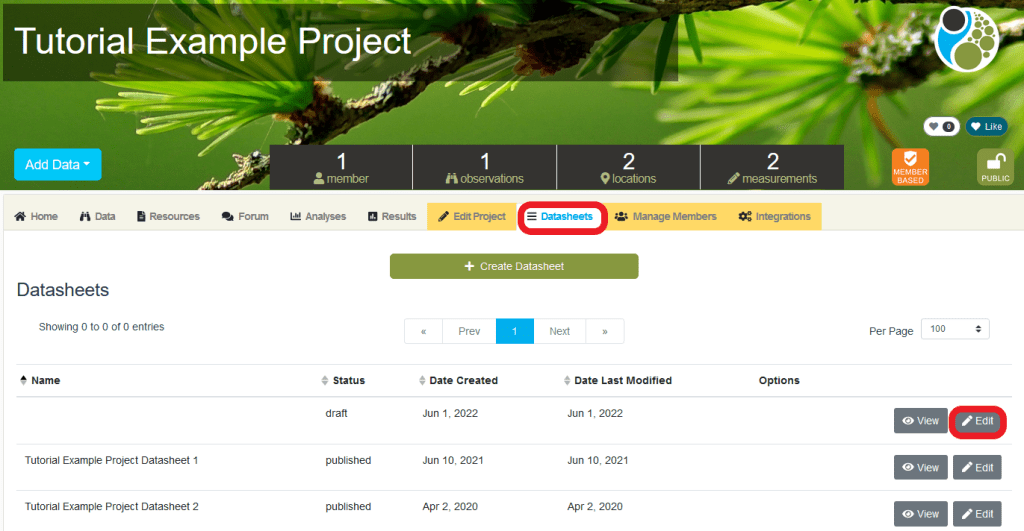
Task: Sort datasheets by Name column
Action: [45, 381]
